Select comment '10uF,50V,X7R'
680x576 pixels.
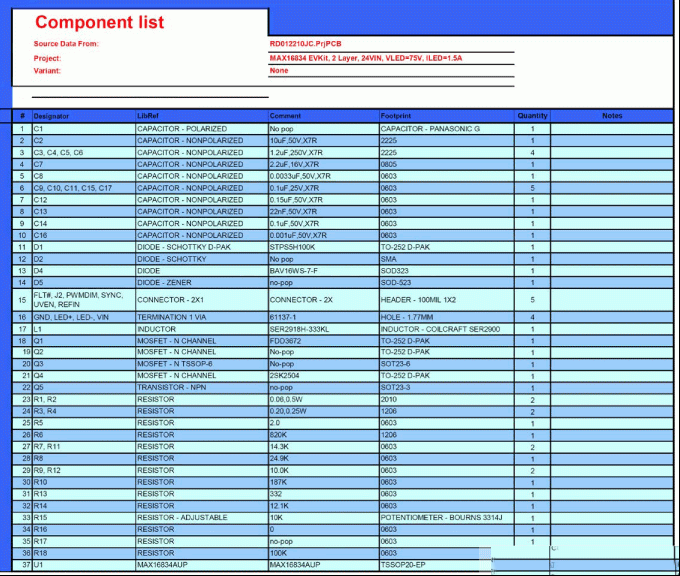coord(324,141)
